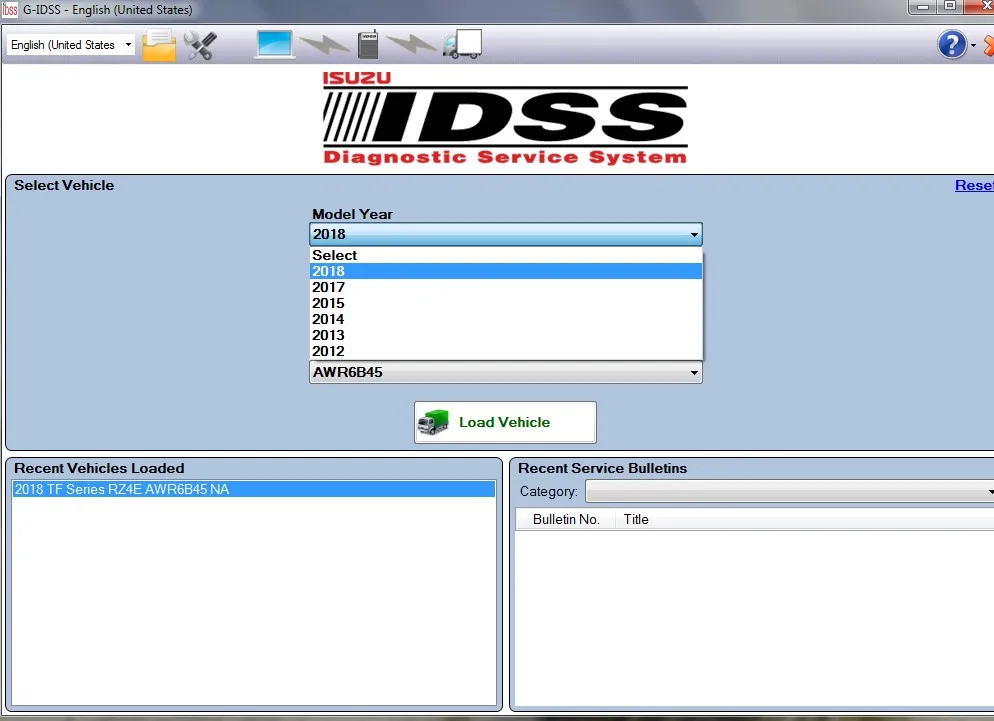Viewport: 994px width, 721px height.
Task: Open the wrench and screwdriver tools icon
Action: click(x=200, y=45)
